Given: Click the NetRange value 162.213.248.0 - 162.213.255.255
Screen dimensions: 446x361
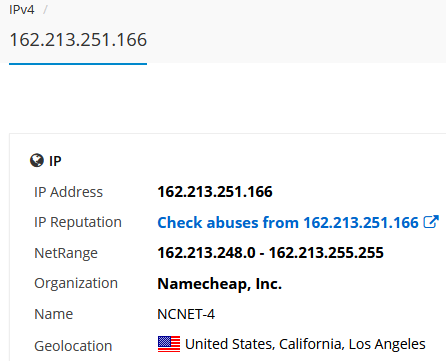Looking at the screenshot, I should 271,253.
